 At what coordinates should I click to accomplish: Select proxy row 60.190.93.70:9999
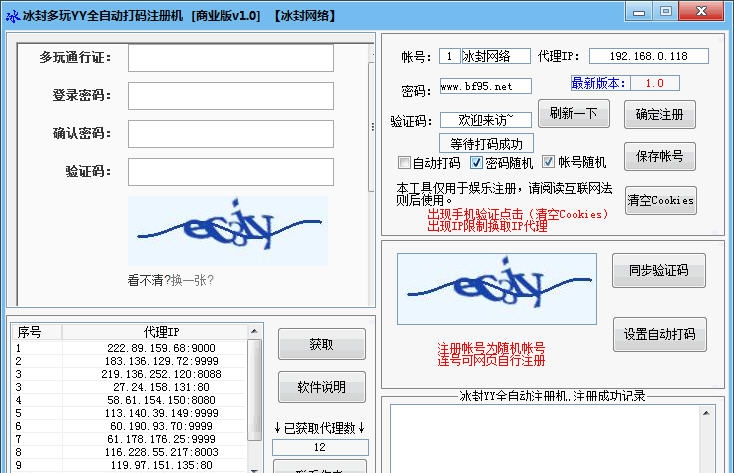[x=130, y=426]
